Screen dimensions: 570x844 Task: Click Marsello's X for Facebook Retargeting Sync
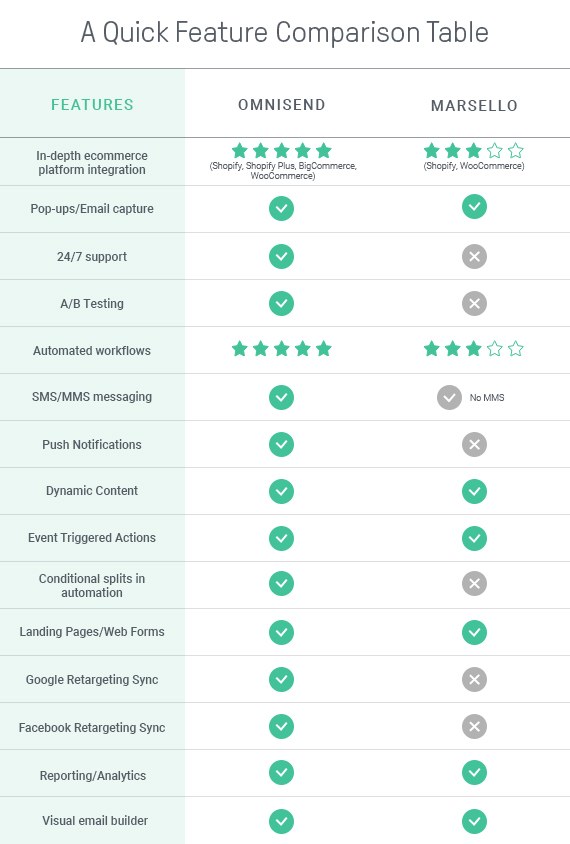point(474,727)
